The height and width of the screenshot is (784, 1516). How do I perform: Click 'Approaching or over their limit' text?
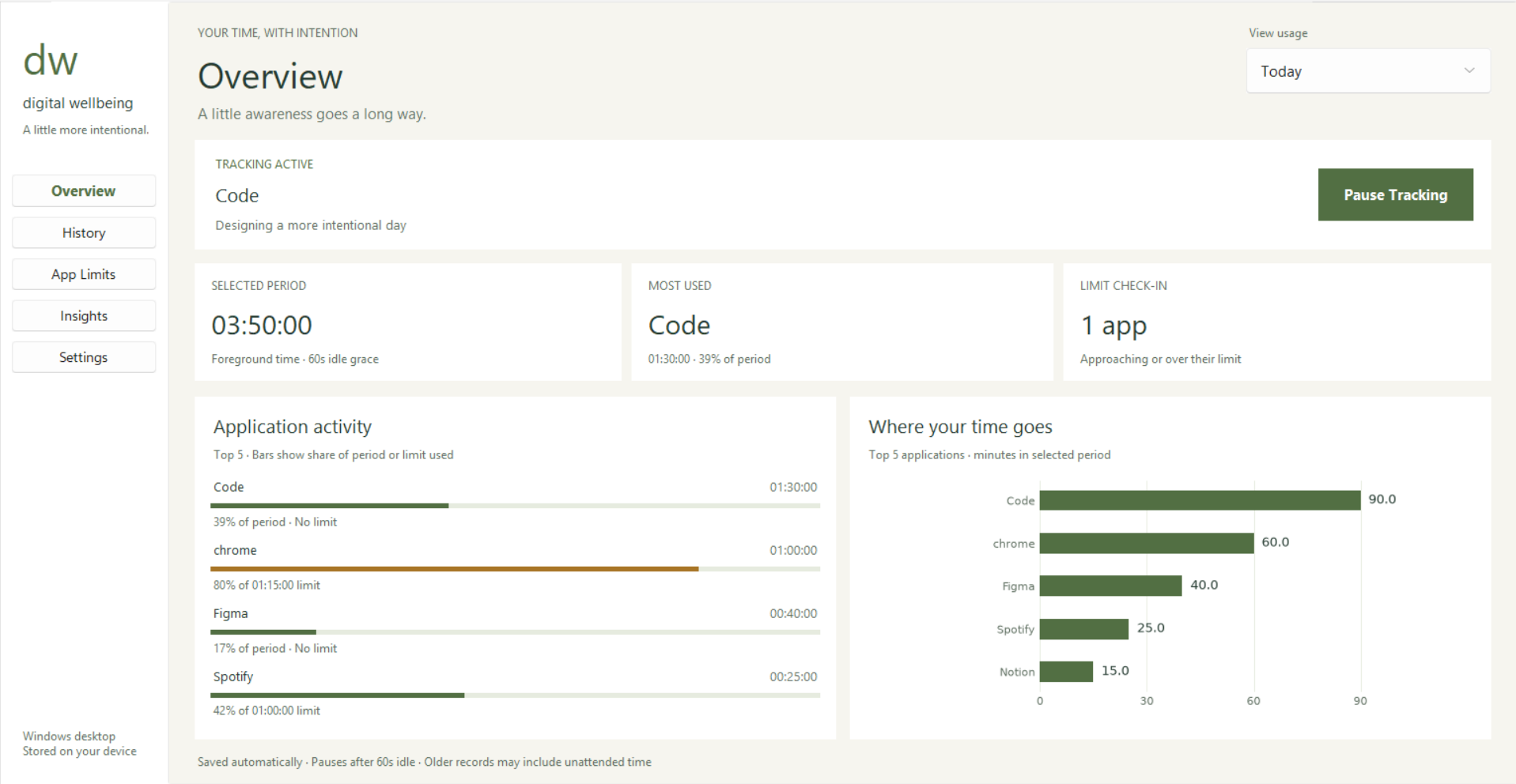point(1160,359)
